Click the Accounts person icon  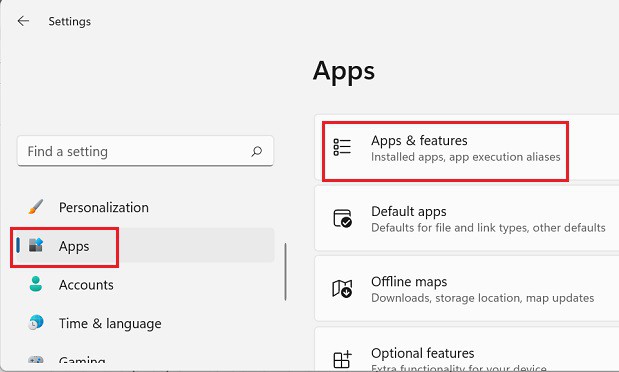click(x=36, y=284)
